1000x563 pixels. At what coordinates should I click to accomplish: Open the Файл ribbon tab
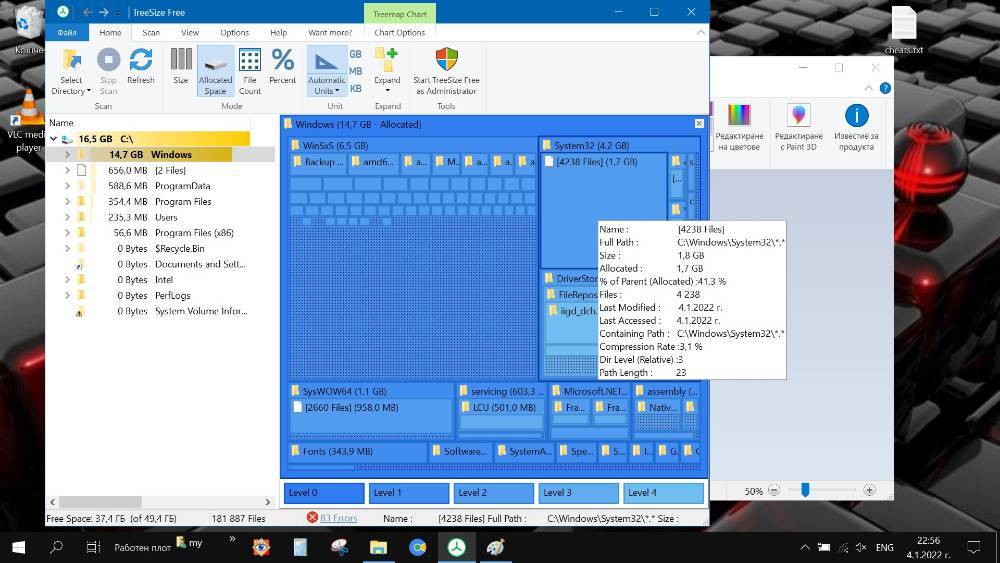pos(66,33)
